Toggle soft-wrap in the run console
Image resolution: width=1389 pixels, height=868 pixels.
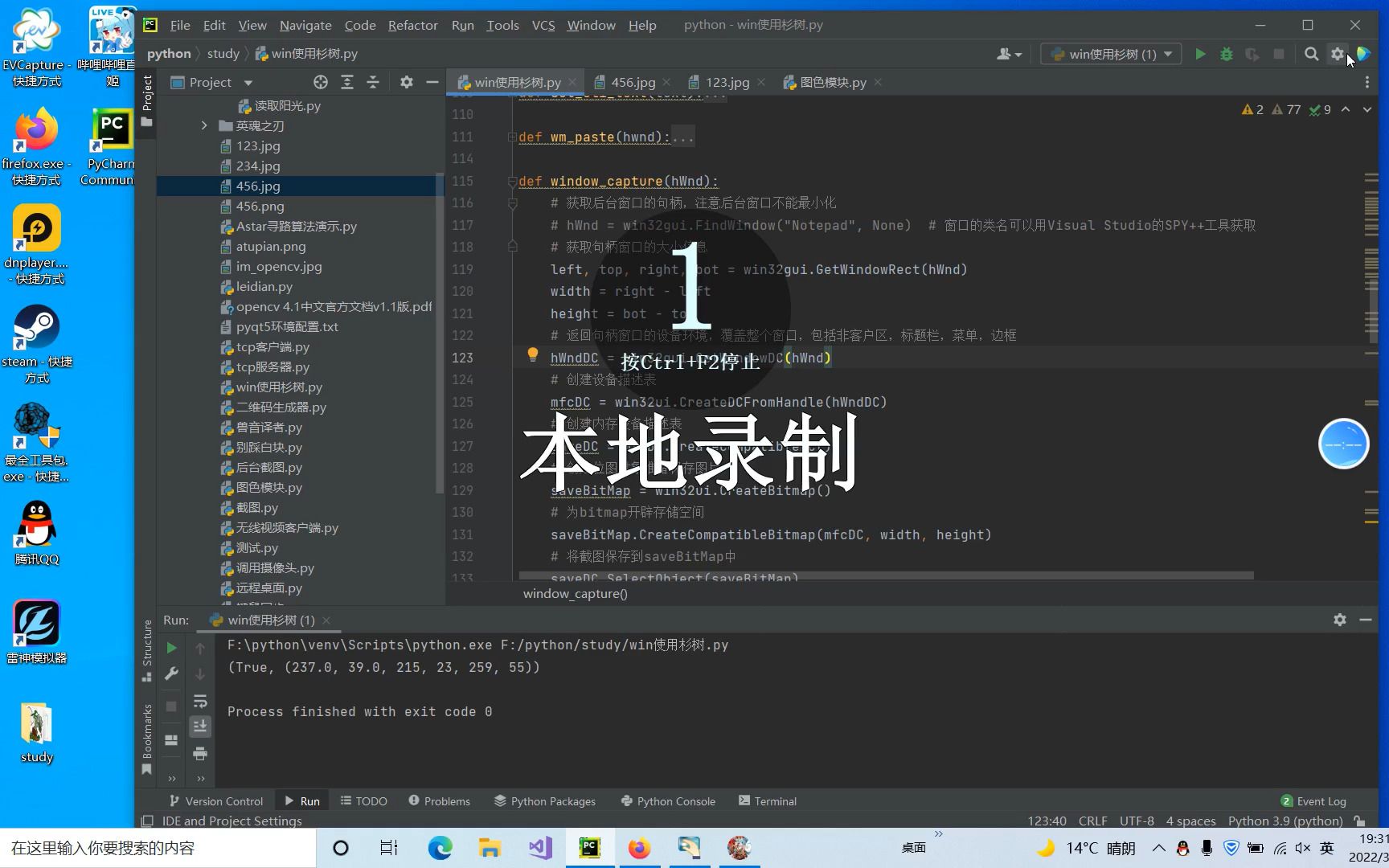[x=200, y=702]
